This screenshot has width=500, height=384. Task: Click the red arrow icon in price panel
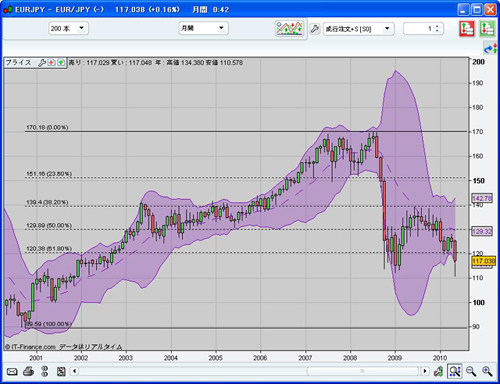click(51, 63)
